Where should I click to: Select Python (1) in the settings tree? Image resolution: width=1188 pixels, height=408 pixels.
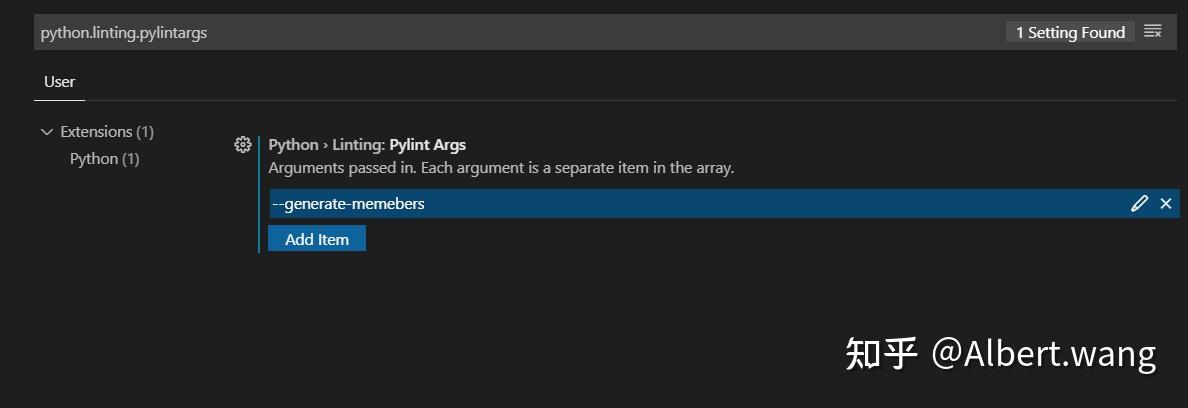pos(104,159)
